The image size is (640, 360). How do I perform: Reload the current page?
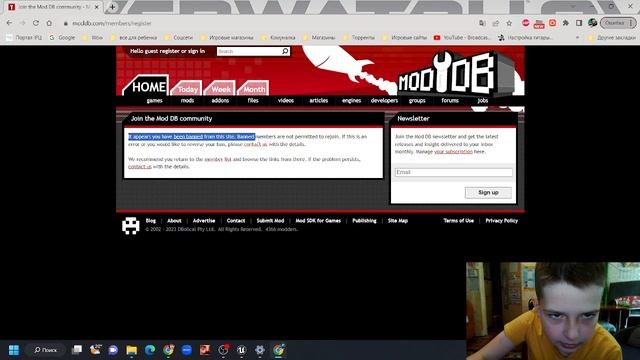point(36,23)
